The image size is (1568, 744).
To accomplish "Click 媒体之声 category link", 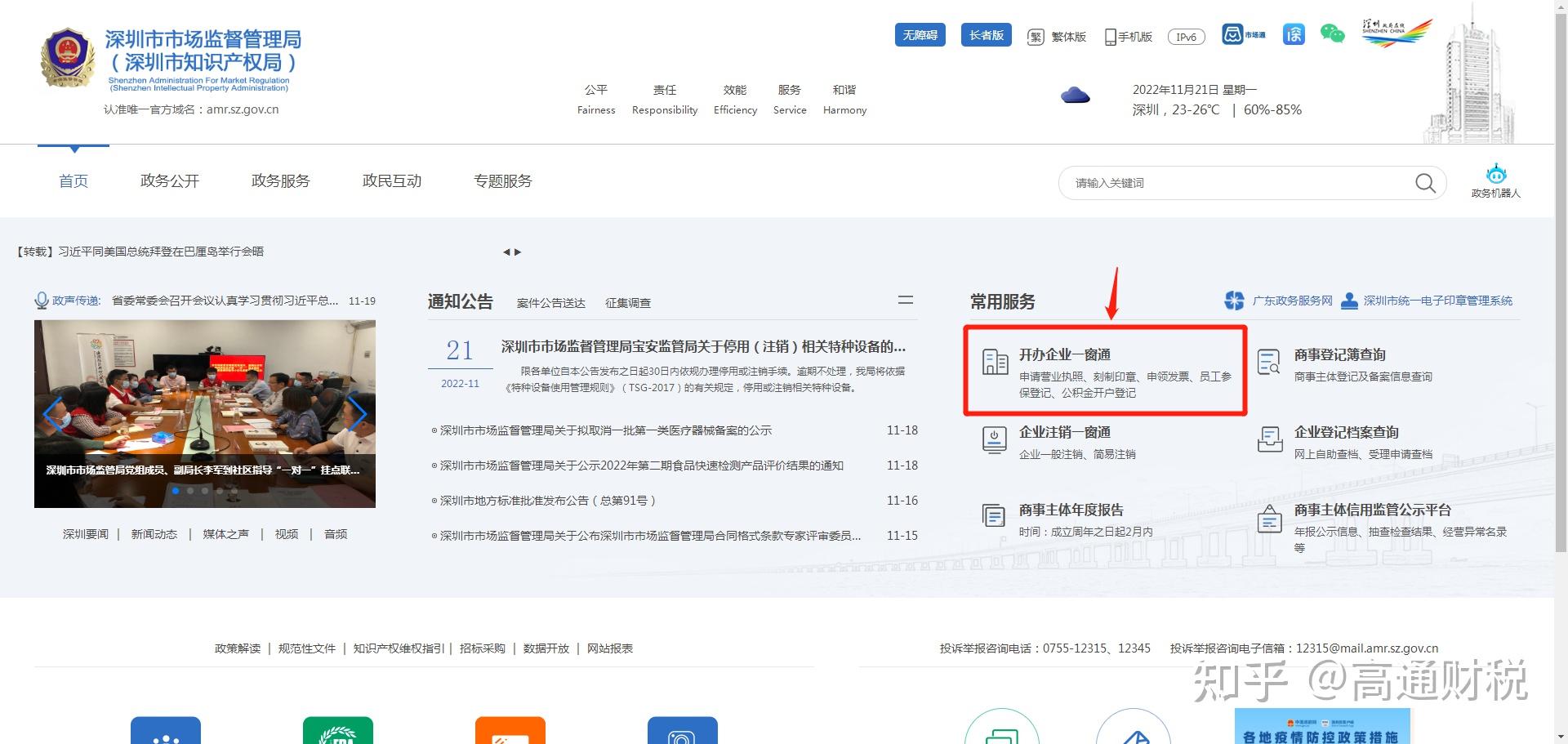I will pos(226,534).
